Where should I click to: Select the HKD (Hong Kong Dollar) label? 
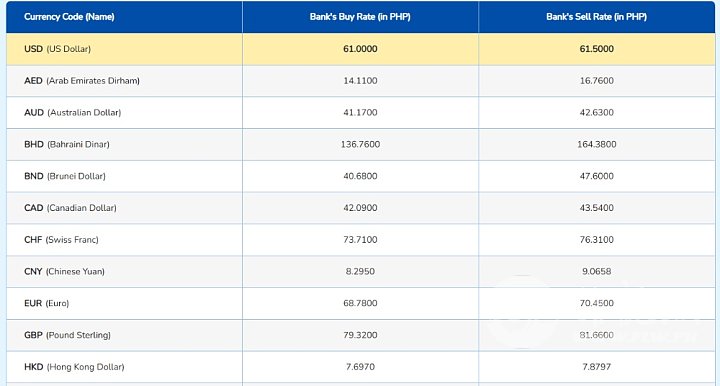[x=74, y=367]
